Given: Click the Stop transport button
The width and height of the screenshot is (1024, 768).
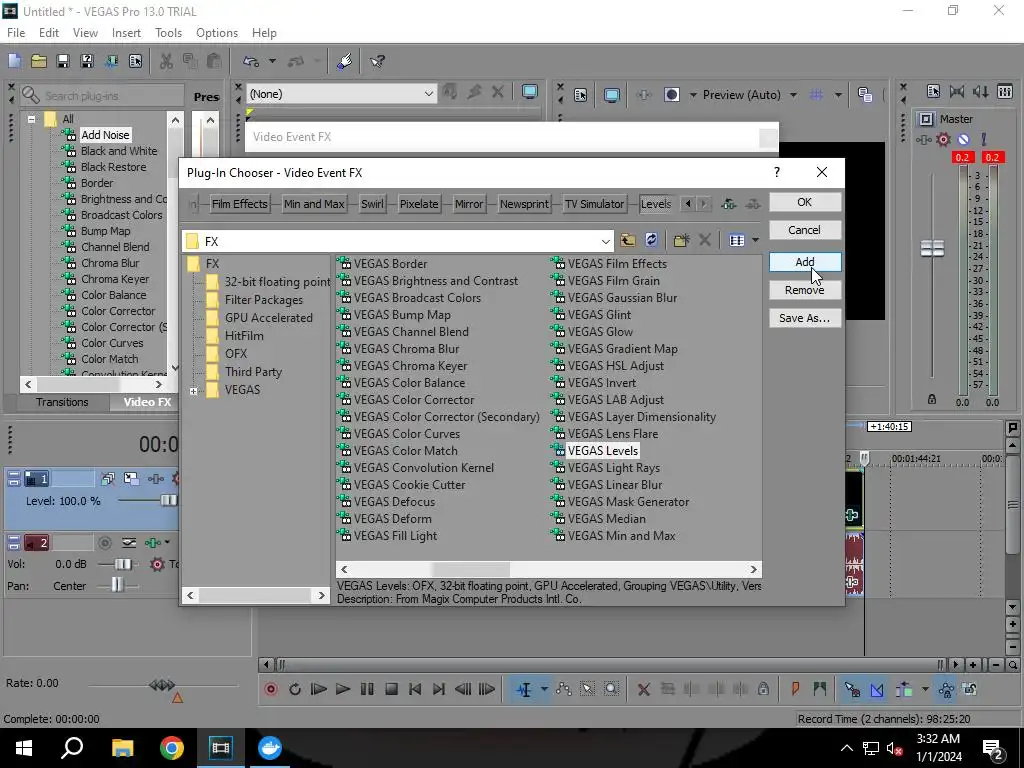Looking at the screenshot, I should pos(391,689).
